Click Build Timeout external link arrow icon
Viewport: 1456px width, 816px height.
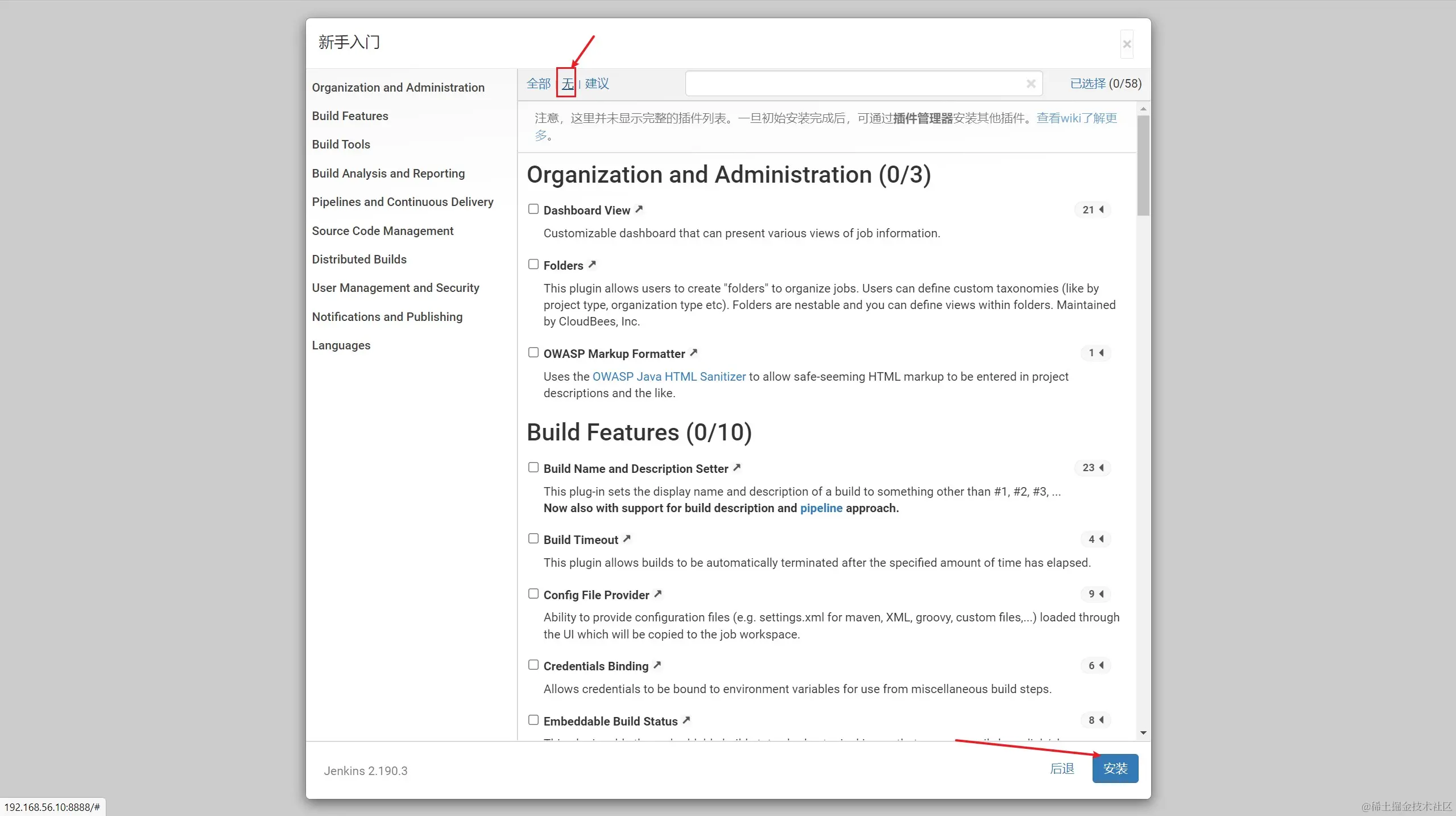[627, 539]
